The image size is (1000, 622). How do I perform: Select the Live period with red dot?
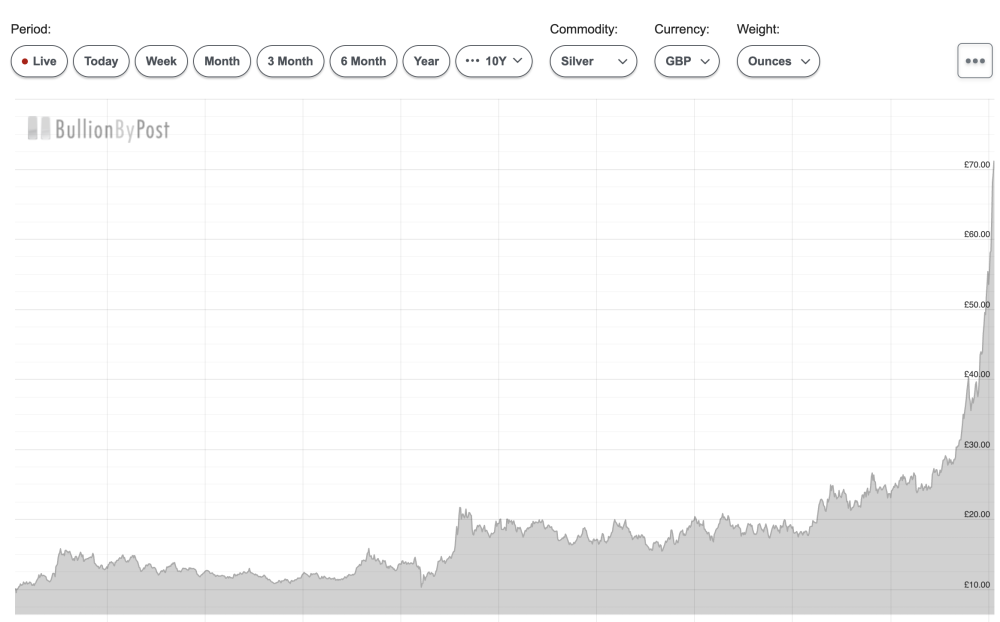pyautogui.click(x=39, y=61)
